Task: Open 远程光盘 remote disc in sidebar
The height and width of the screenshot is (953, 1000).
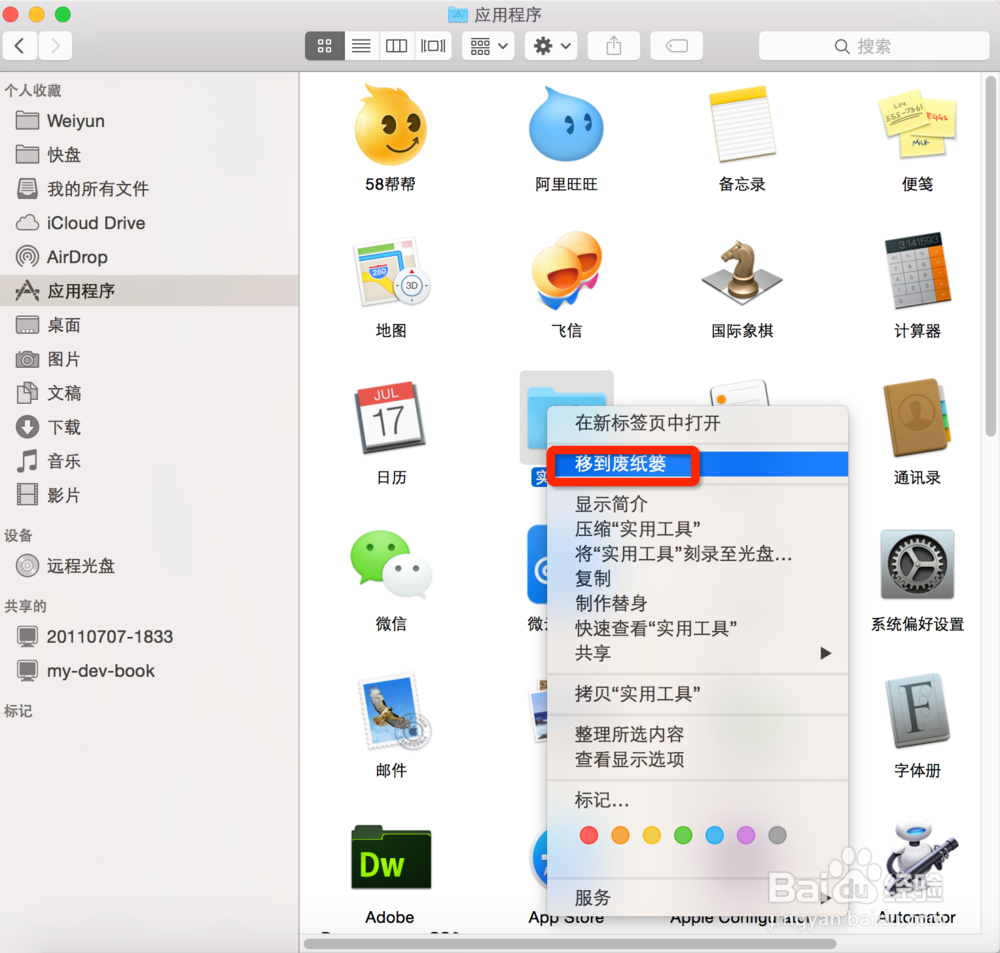Action: tap(149, 566)
